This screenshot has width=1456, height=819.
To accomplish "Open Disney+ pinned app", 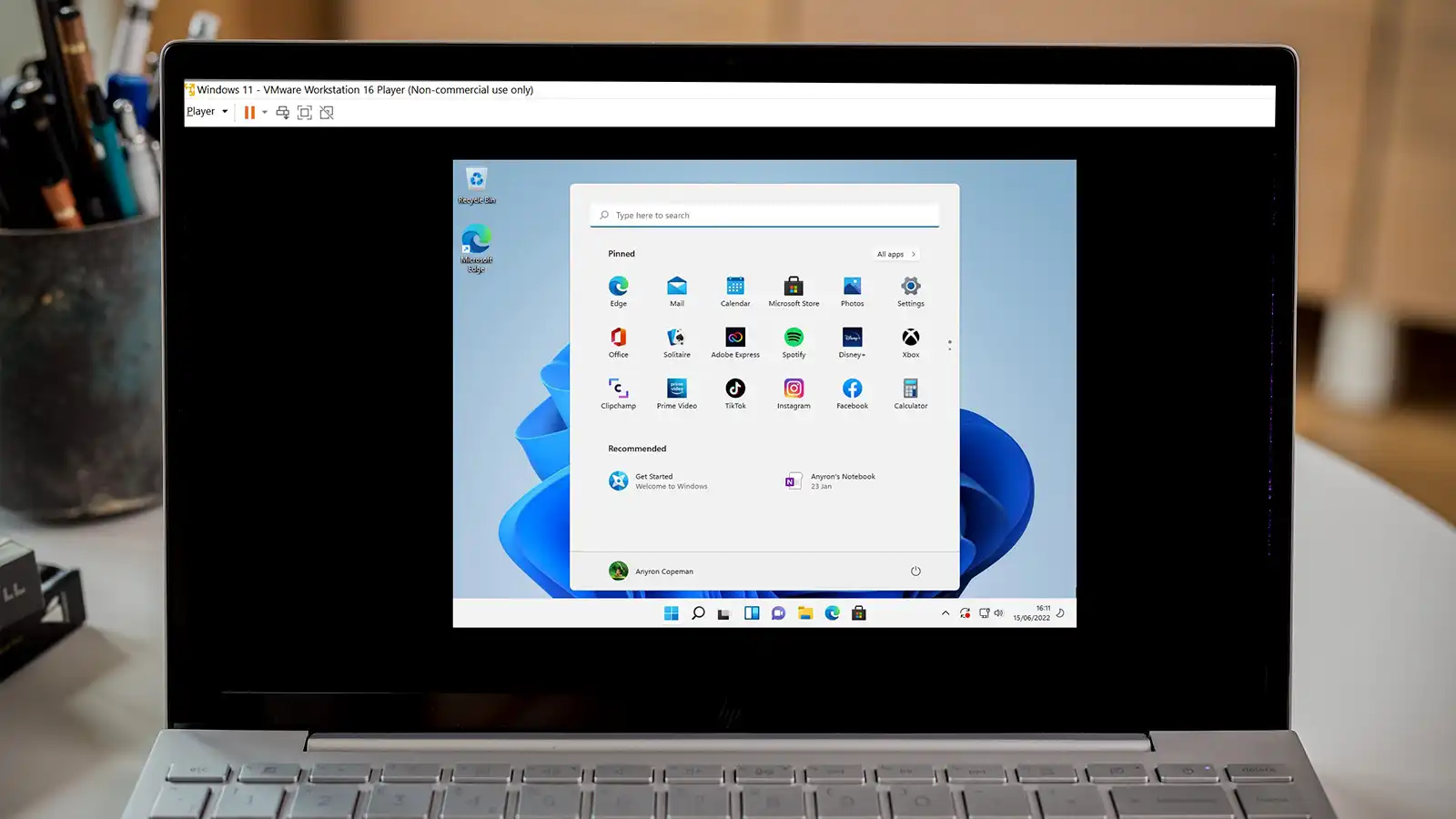I will pos(852,339).
